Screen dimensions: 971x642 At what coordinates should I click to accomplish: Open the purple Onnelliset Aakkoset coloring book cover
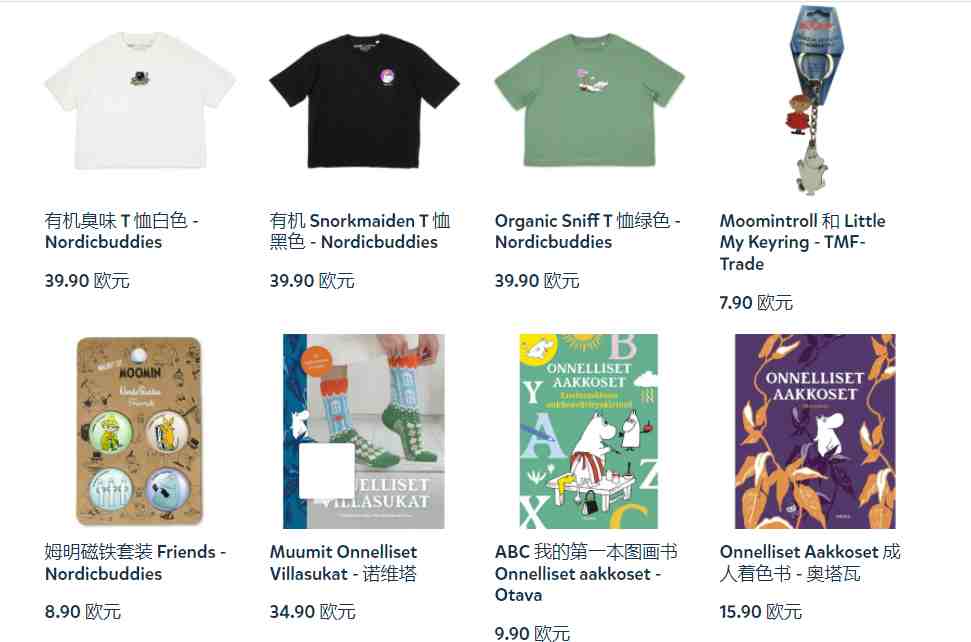pyautogui.click(x=815, y=432)
